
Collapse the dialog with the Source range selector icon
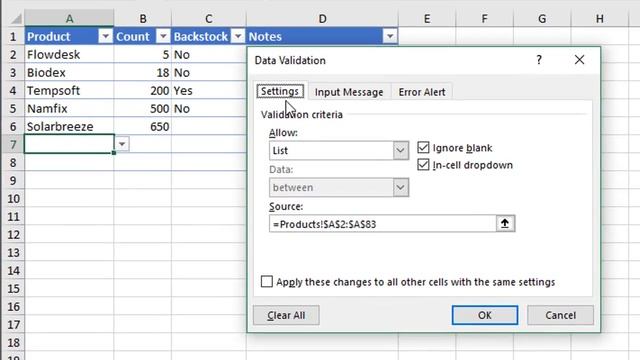pyautogui.click(x=505, y=224)
